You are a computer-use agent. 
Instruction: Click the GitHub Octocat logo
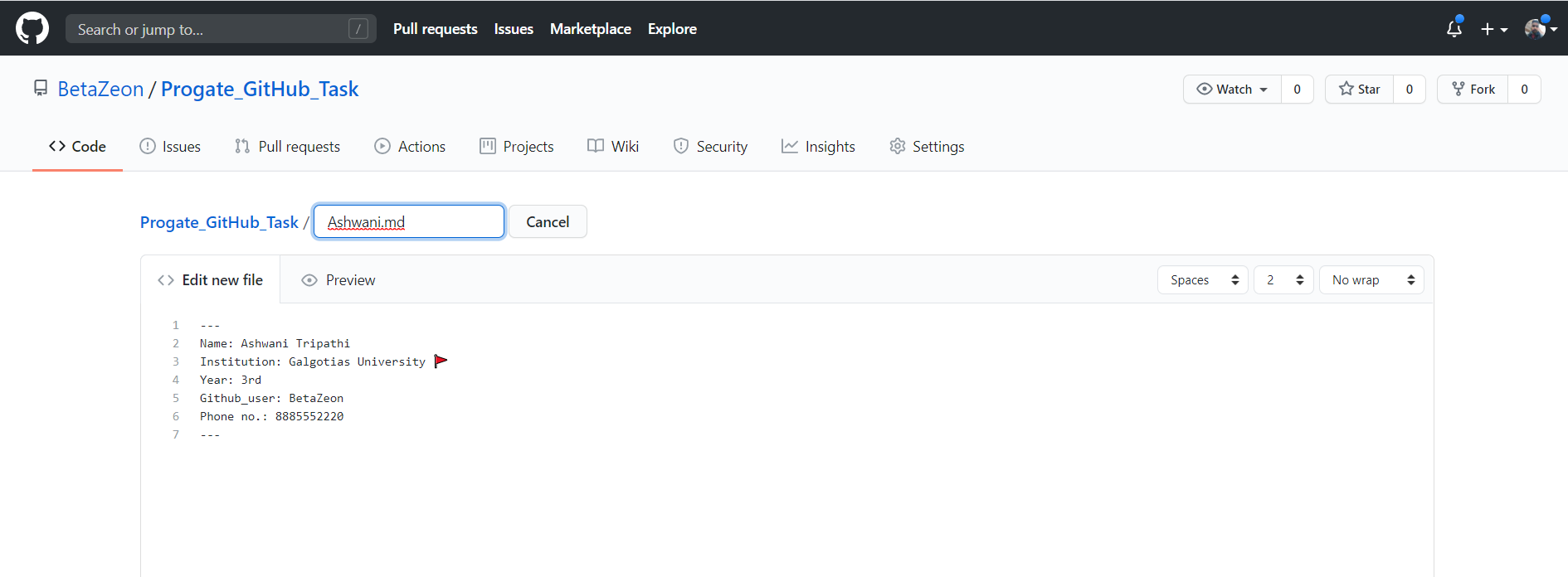point(32,28)
